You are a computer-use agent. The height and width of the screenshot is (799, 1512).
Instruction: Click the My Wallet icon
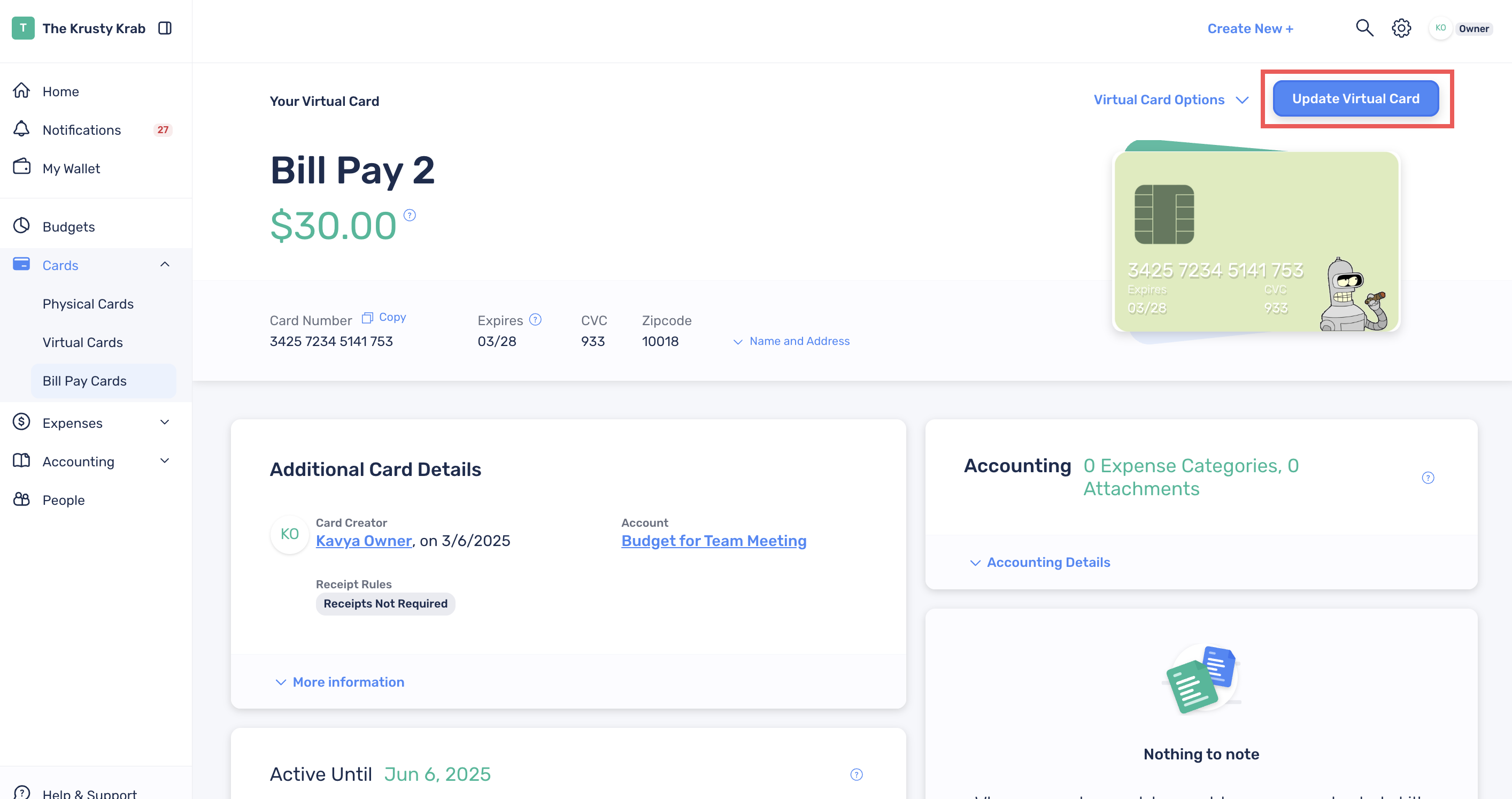(22, 167)
